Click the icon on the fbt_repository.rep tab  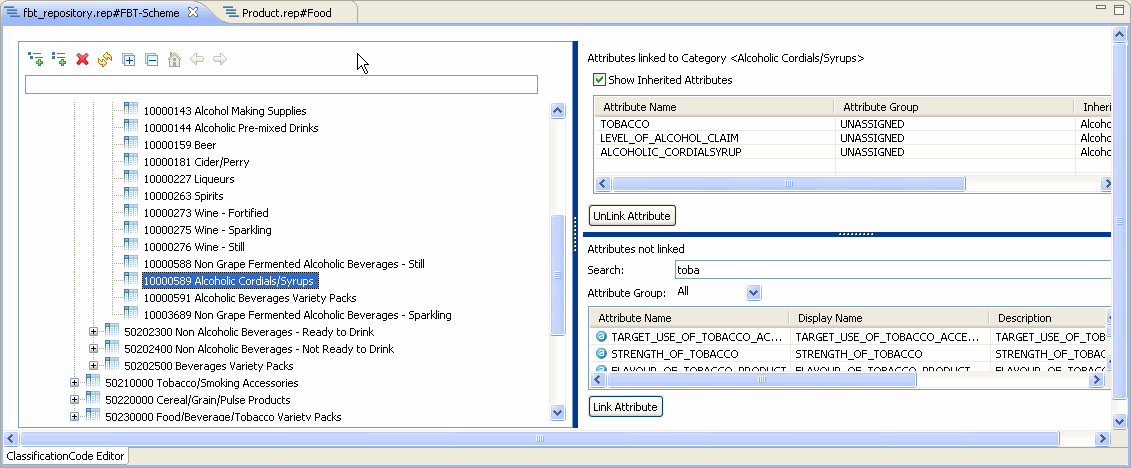(12, 12)
